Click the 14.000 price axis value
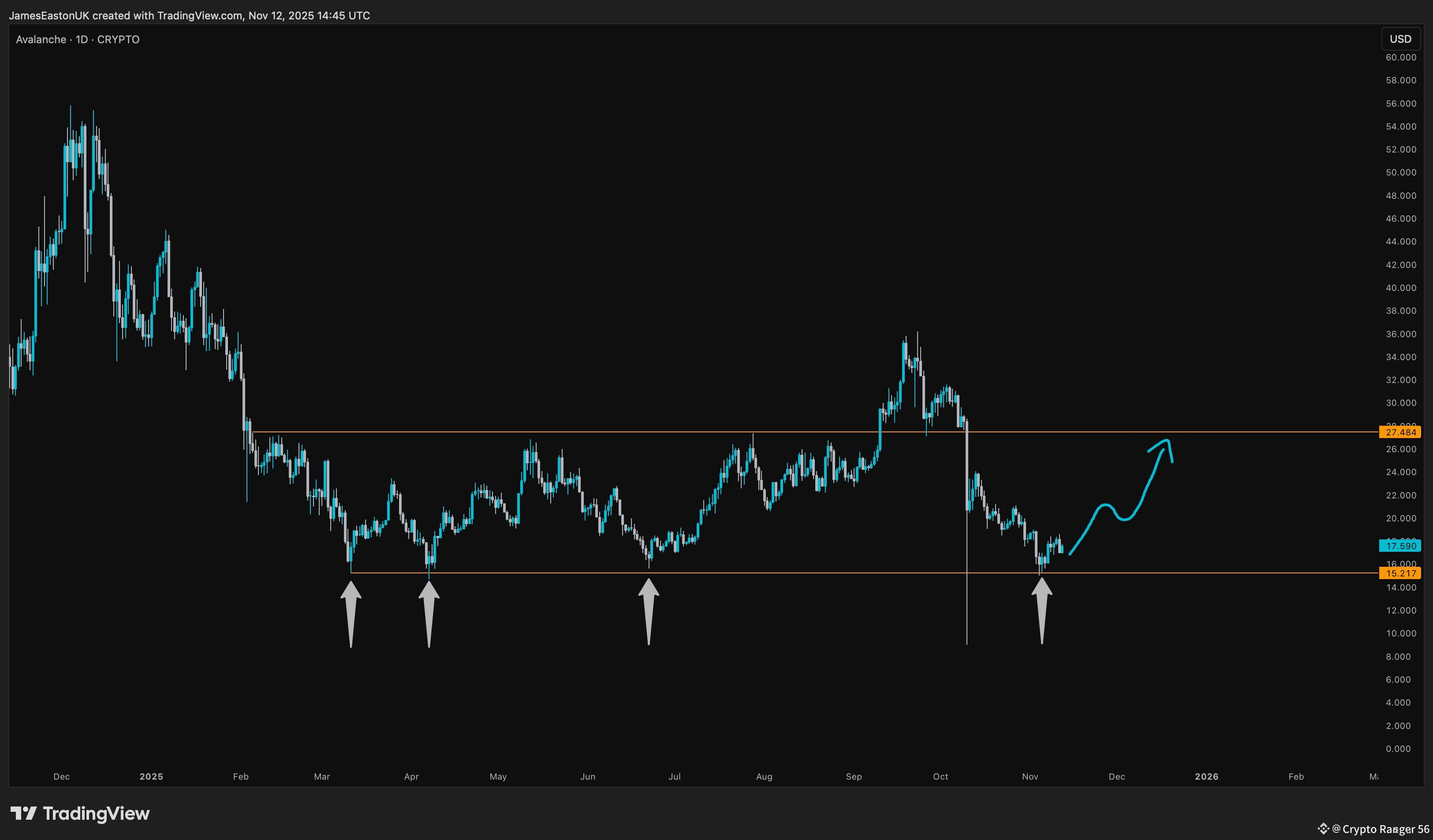 tap(1400, 587)
